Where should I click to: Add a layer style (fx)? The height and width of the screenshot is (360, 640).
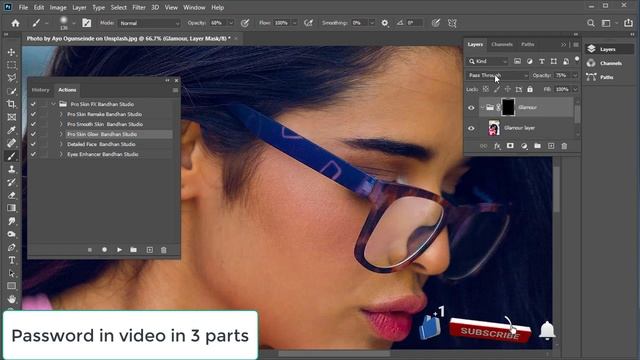click(497, 146)
